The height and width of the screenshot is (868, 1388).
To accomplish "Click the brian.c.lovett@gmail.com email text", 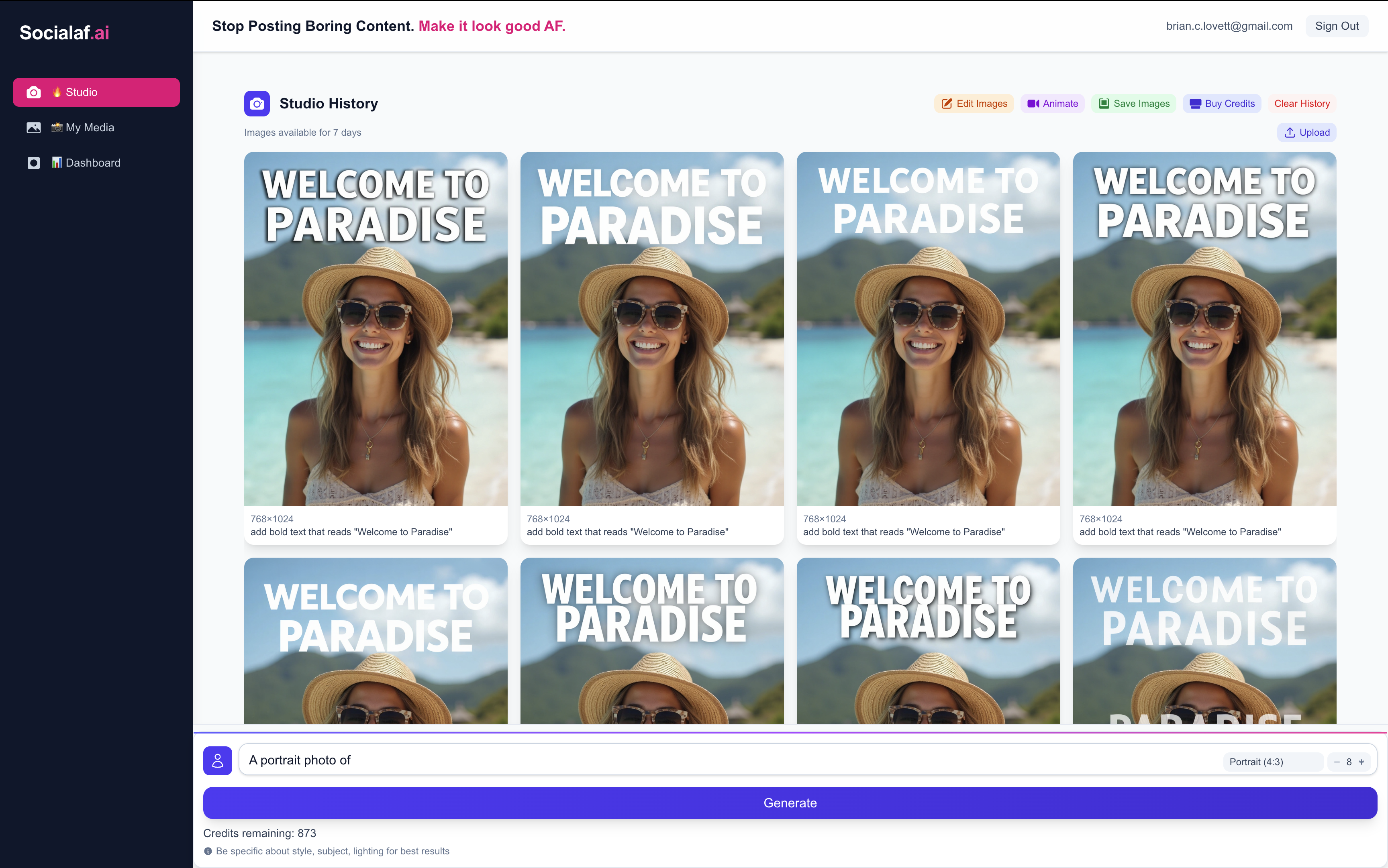I will click(x=1229, y=26).
